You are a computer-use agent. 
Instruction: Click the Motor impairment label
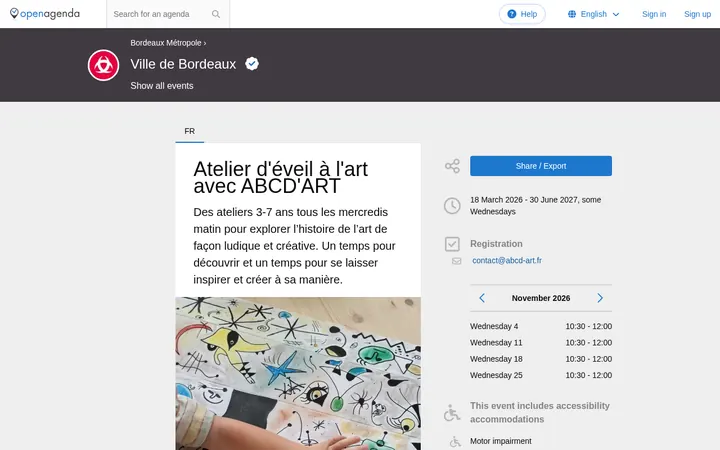click(501, 441)
